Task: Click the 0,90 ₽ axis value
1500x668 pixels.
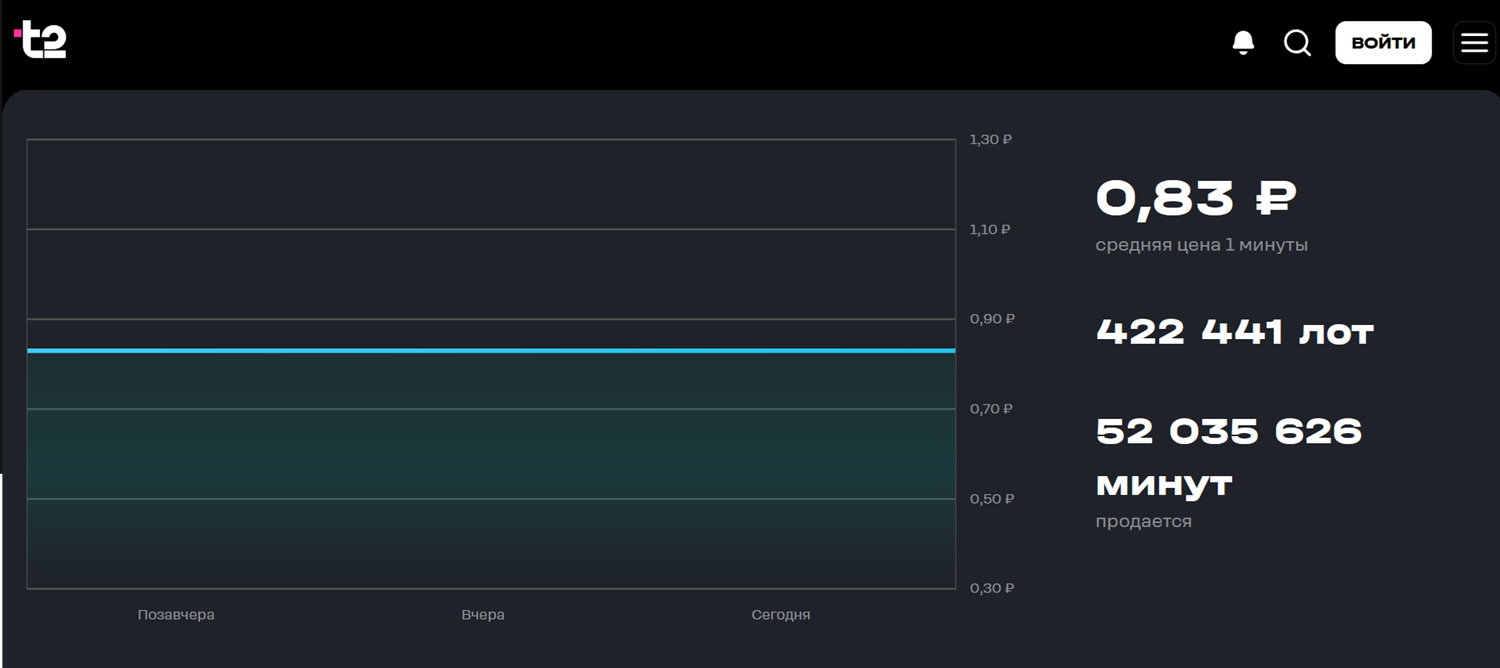Action: [x=991, y=319]
